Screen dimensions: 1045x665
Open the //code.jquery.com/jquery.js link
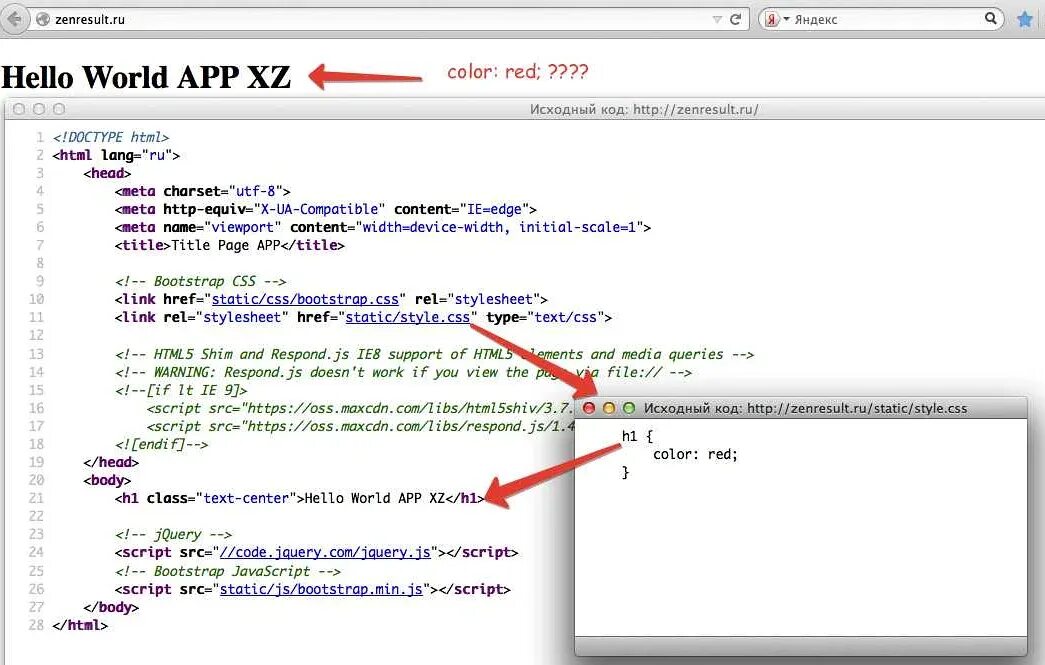pos(325,552)
